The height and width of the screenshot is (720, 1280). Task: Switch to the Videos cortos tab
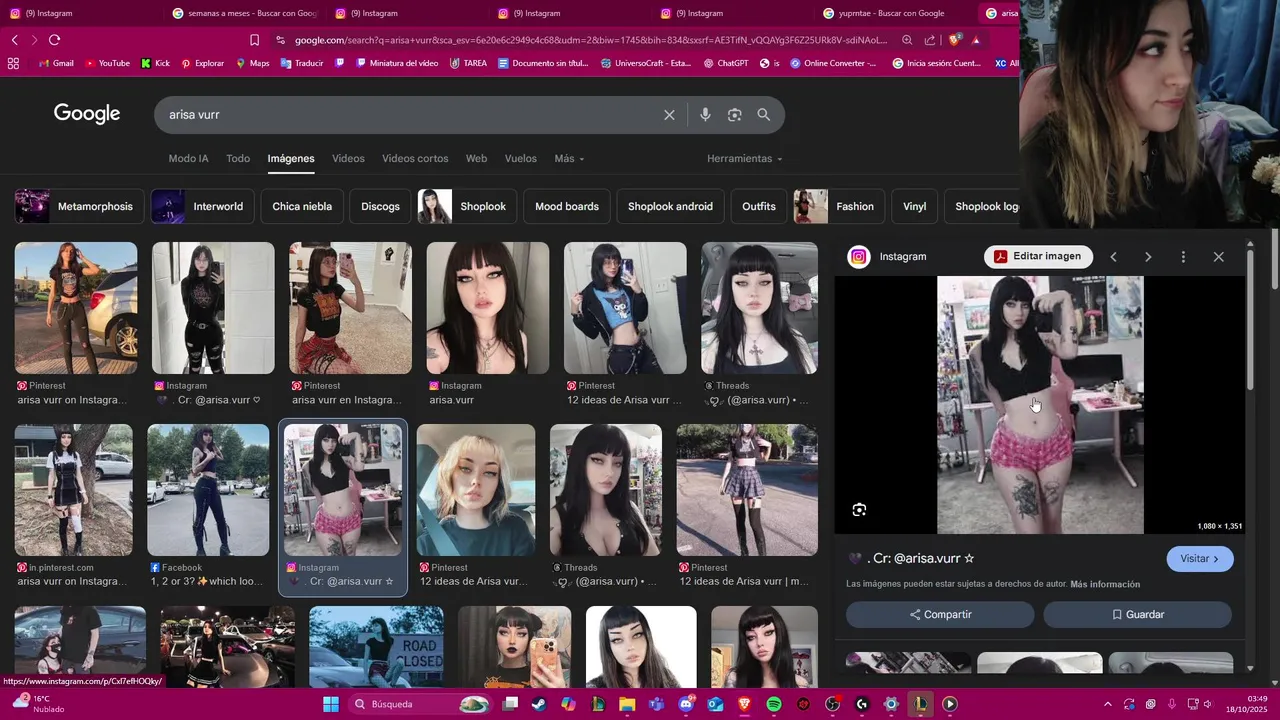tap(415, 159)
